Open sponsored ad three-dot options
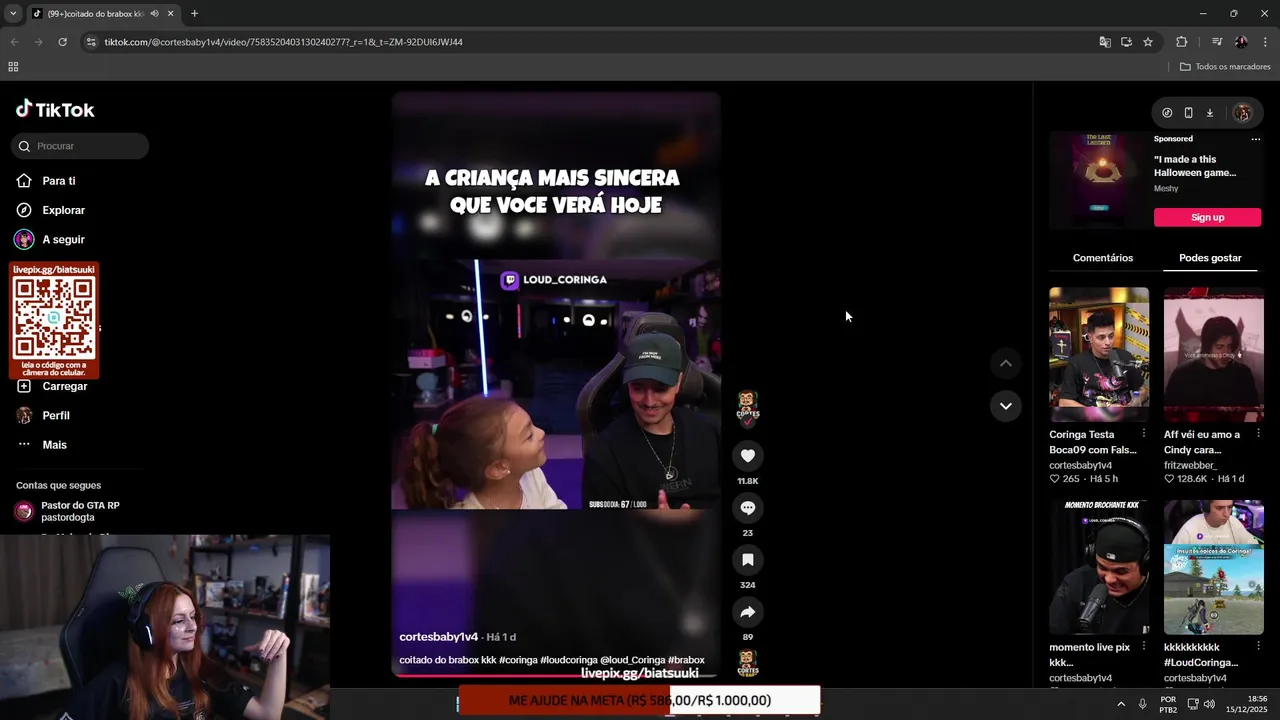1280x720 pixels. (1256, 139)
